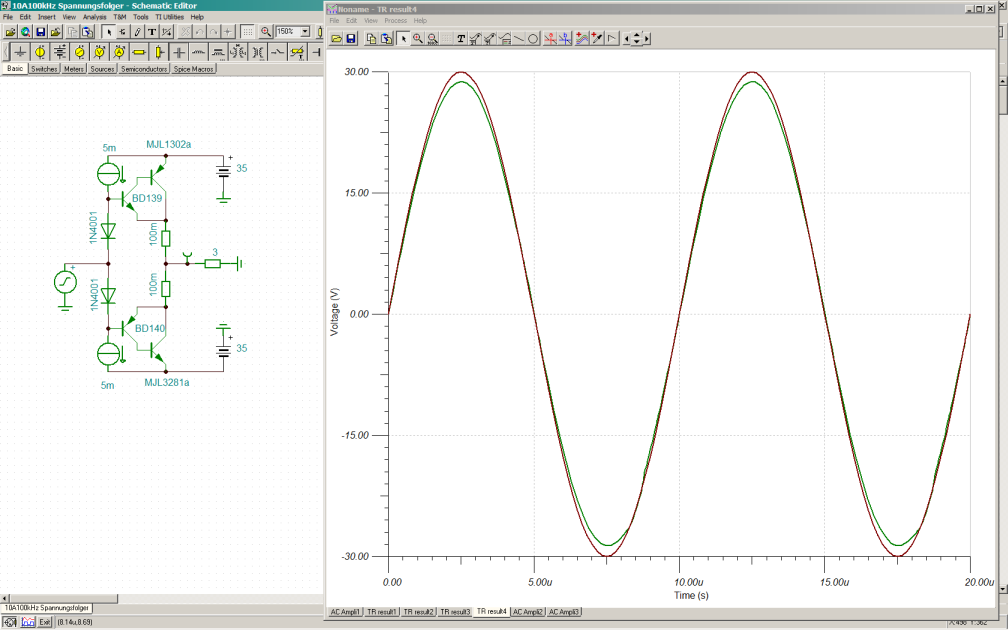Choose the draw ellipse tool in graph toolbar
Viewport: 1008px width, 630px height.
click(533, 39)
